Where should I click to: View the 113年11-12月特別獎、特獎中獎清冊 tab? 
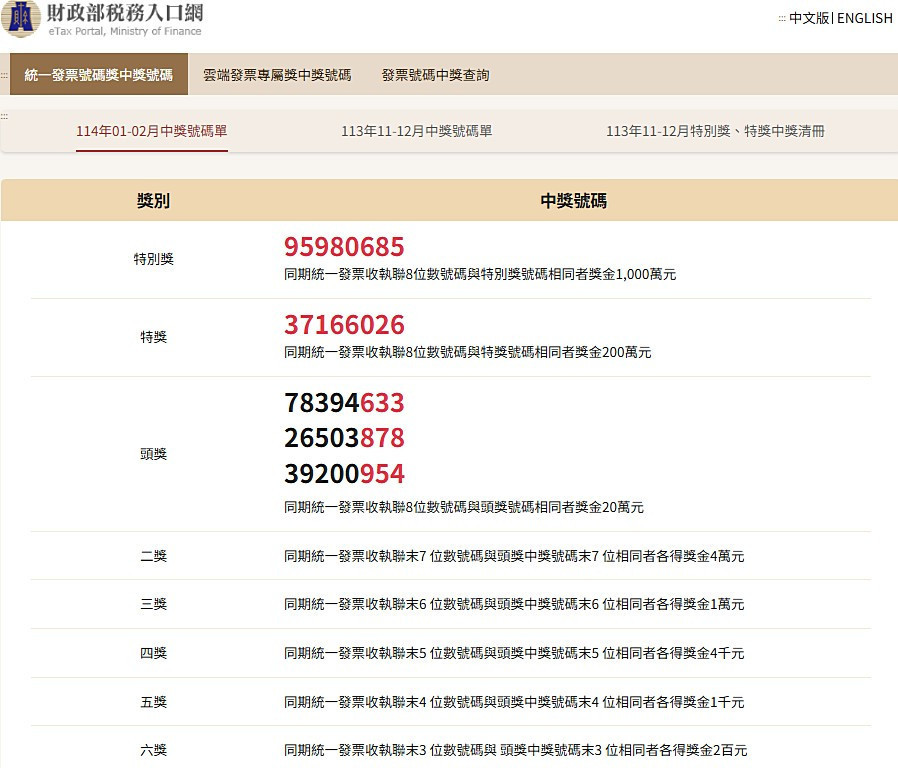pyautogui.click(x=718, y=131)
